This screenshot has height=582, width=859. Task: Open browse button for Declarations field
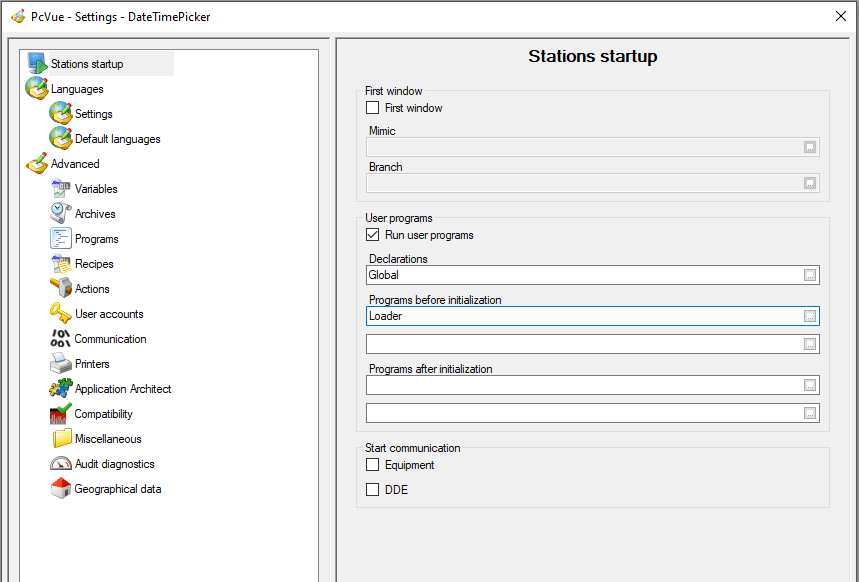[x=810, y=275]
